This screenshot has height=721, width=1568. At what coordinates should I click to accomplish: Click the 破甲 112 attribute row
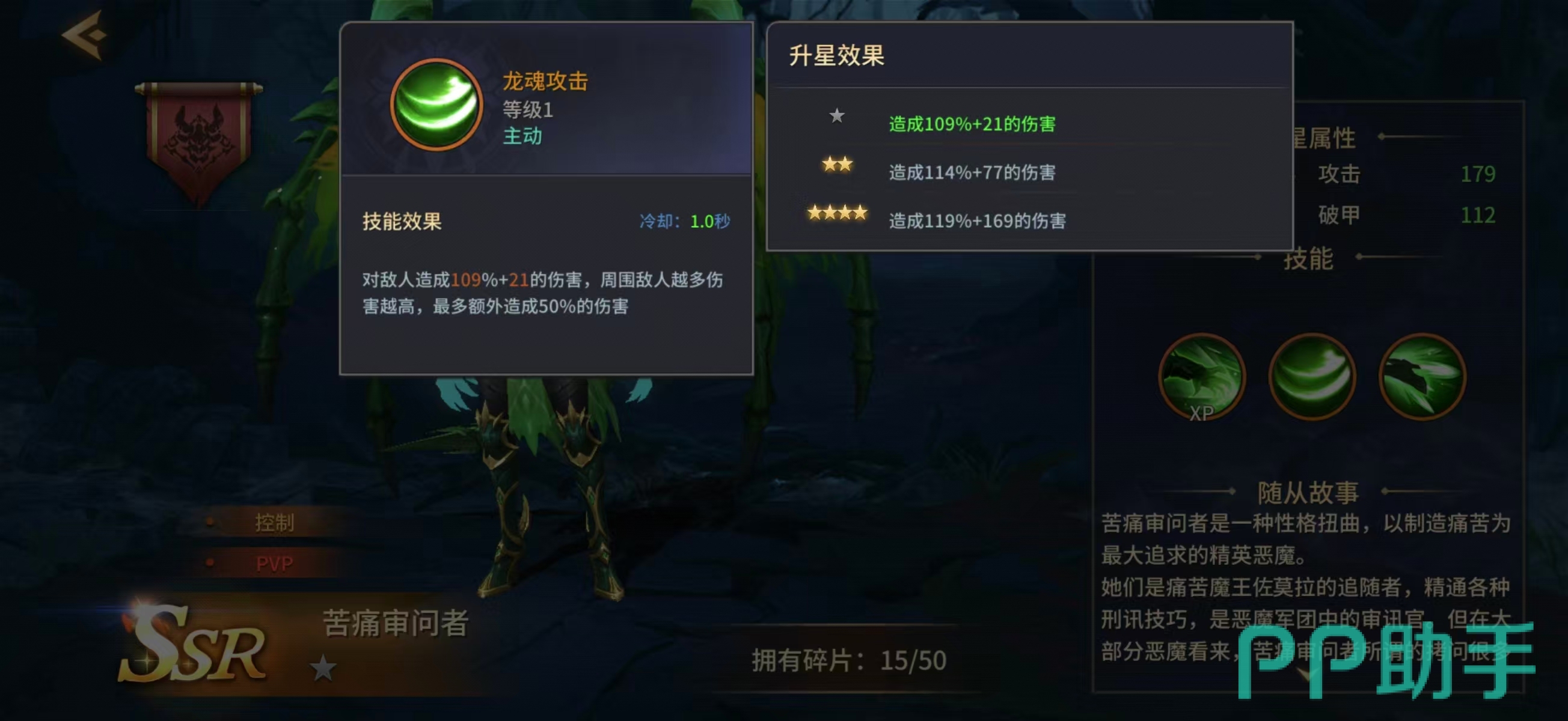point(1406,214)
